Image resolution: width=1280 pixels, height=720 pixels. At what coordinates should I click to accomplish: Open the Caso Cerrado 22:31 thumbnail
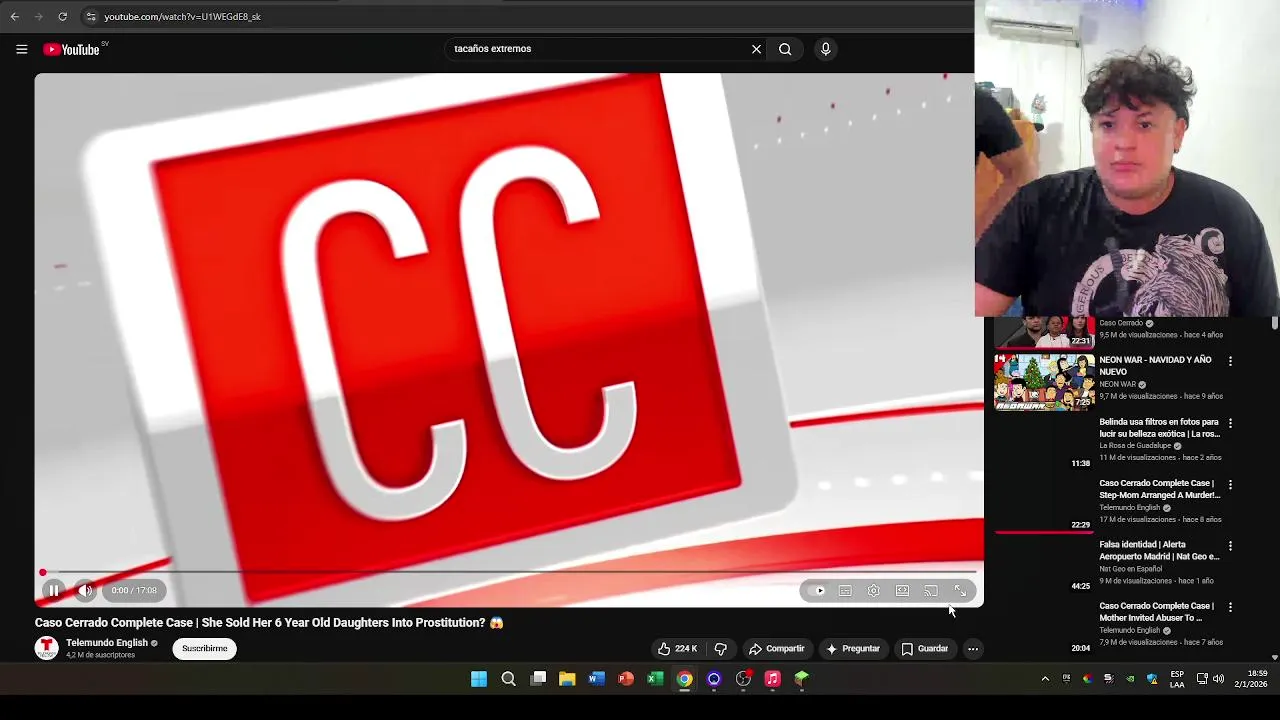coord(1044,332)
